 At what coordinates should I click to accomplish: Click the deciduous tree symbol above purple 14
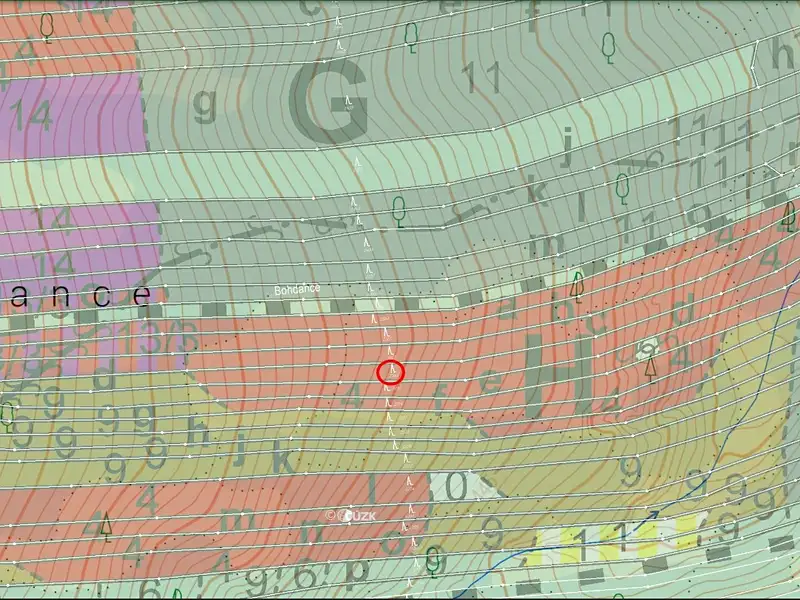point(47,27)
